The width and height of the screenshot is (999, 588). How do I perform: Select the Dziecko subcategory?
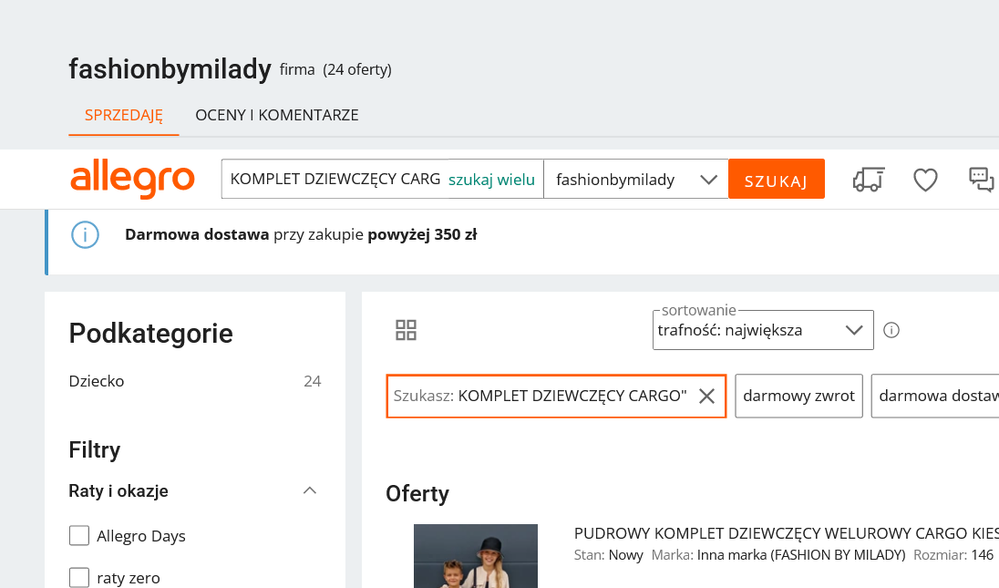pos(97,381)
